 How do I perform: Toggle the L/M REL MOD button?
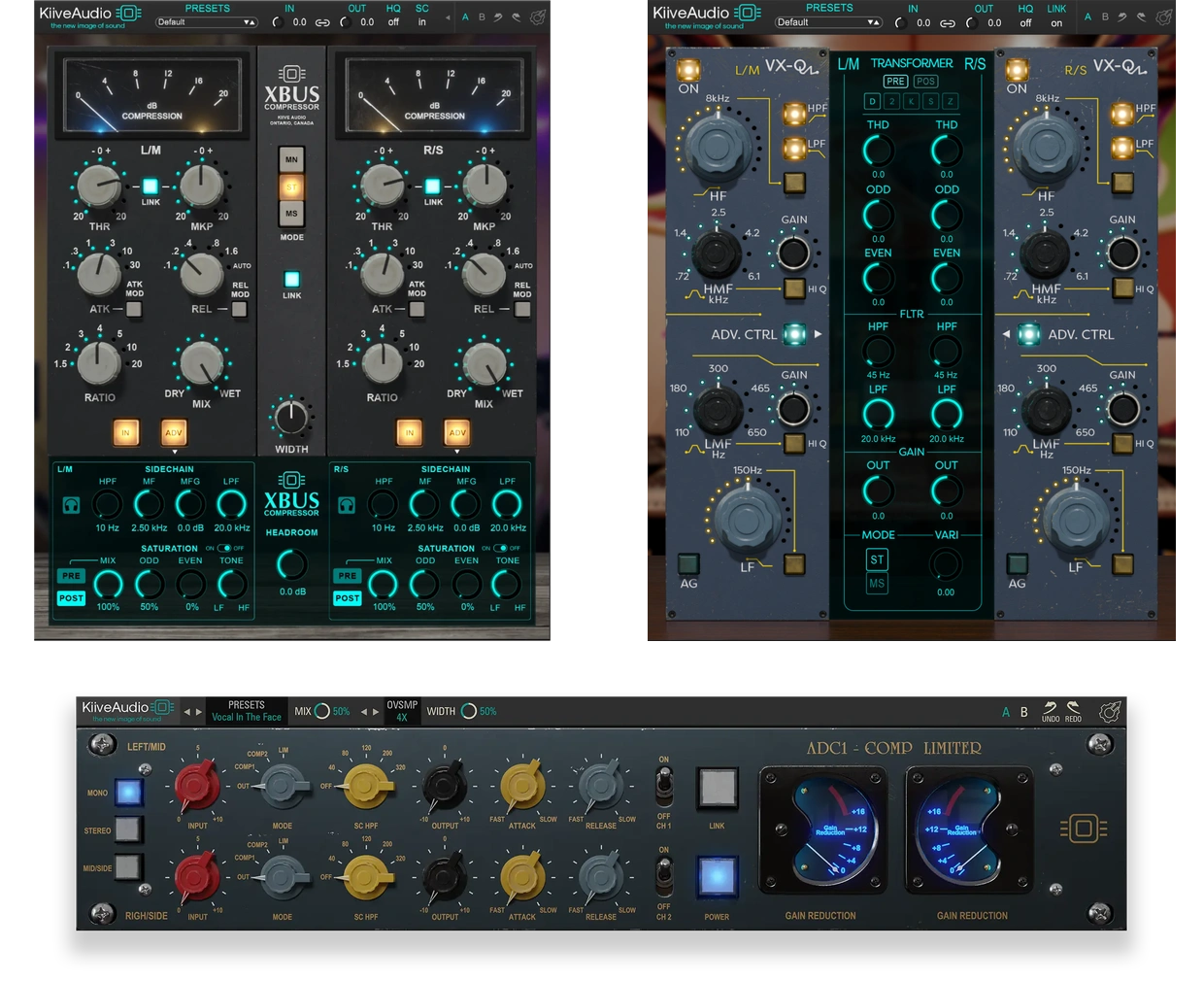[239, 309]
